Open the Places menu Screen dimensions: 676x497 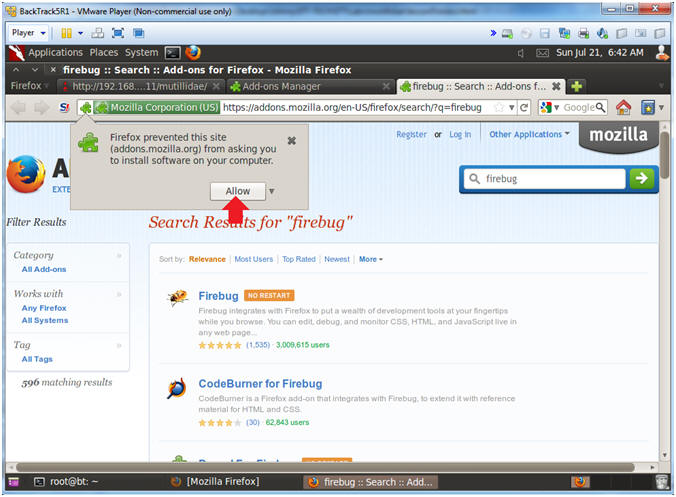(x=103, y=53)
